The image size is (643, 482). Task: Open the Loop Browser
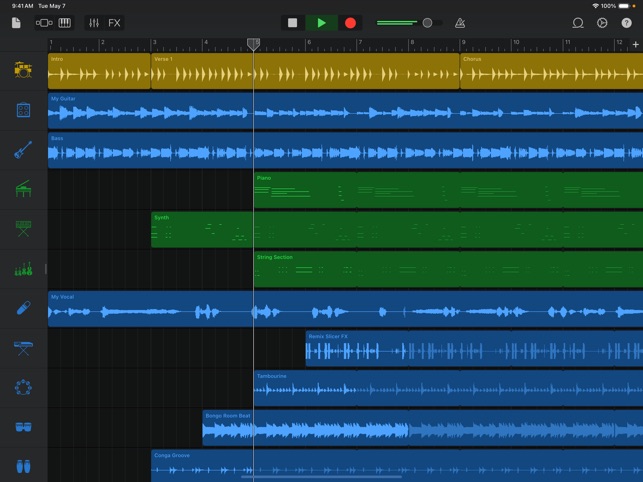tap(578, 23)
